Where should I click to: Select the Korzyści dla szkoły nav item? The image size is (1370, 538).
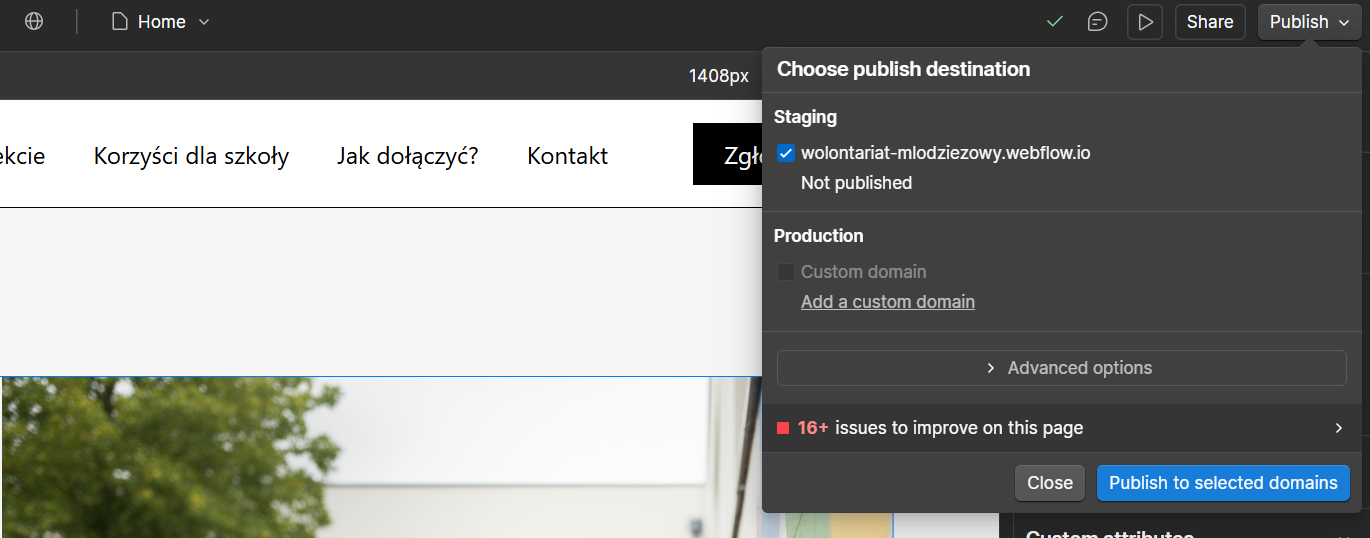(191, 156)
